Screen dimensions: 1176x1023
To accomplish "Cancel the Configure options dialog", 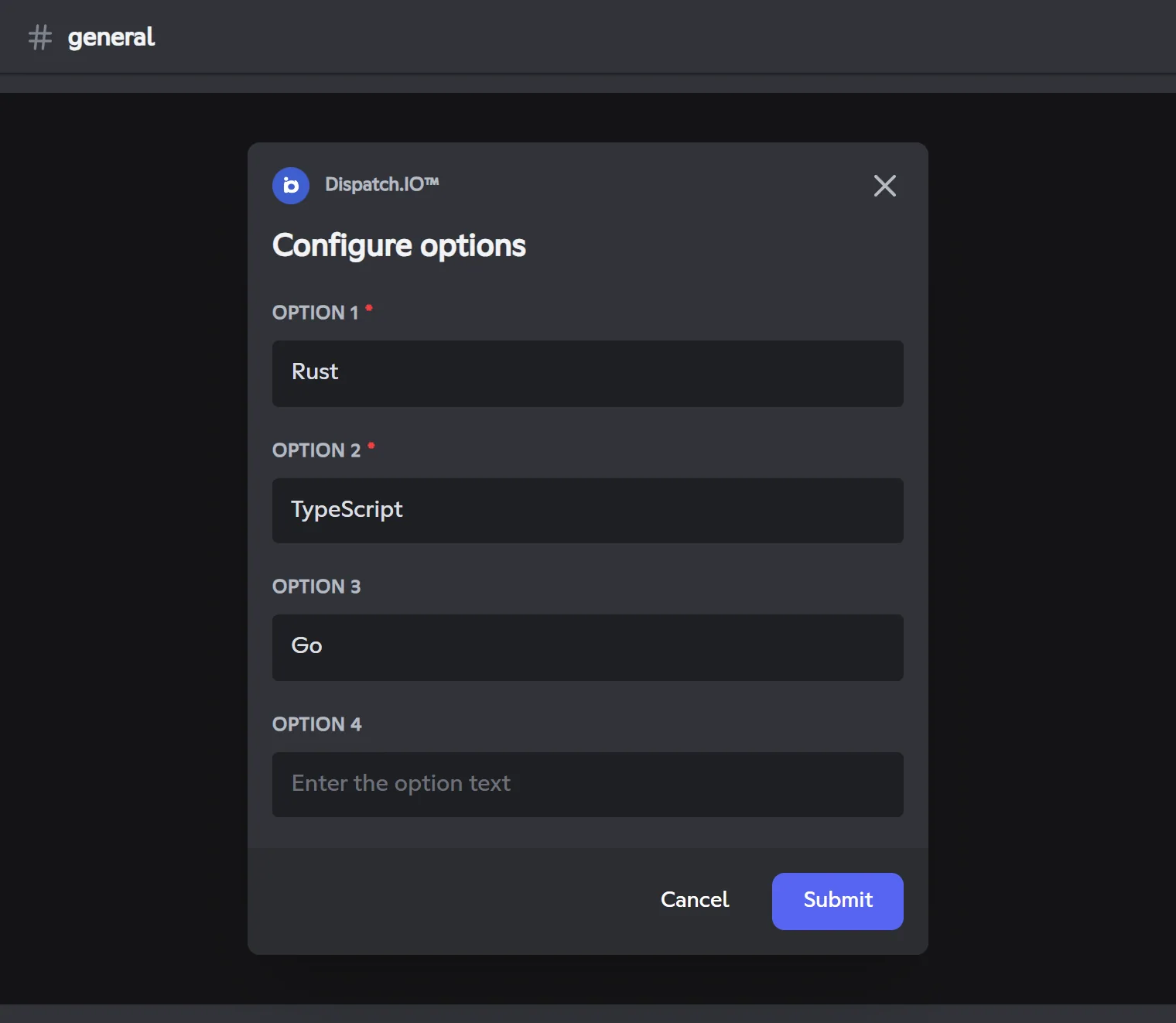I will tap(695, 900).
